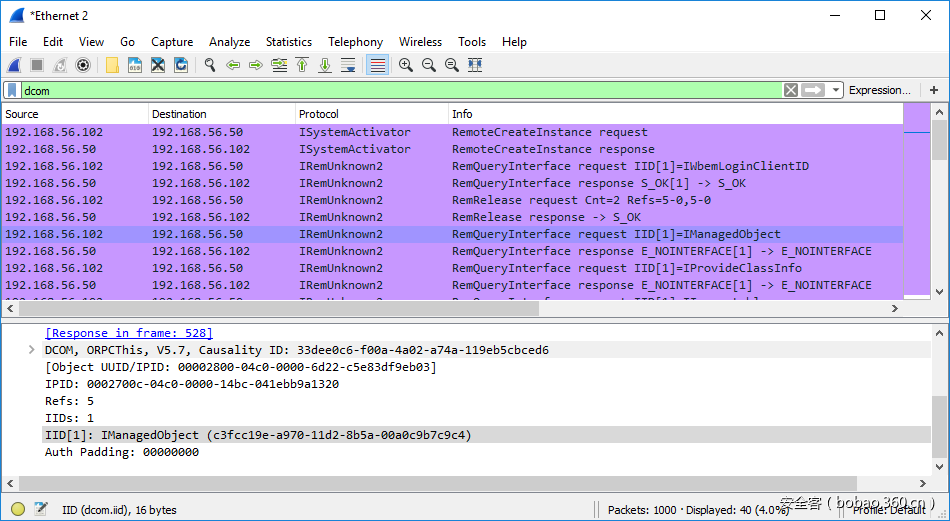The width and height of the screenshot is (950, 521).
Task: Click the open capture file folder icon
Action: [x=112, y=65]
